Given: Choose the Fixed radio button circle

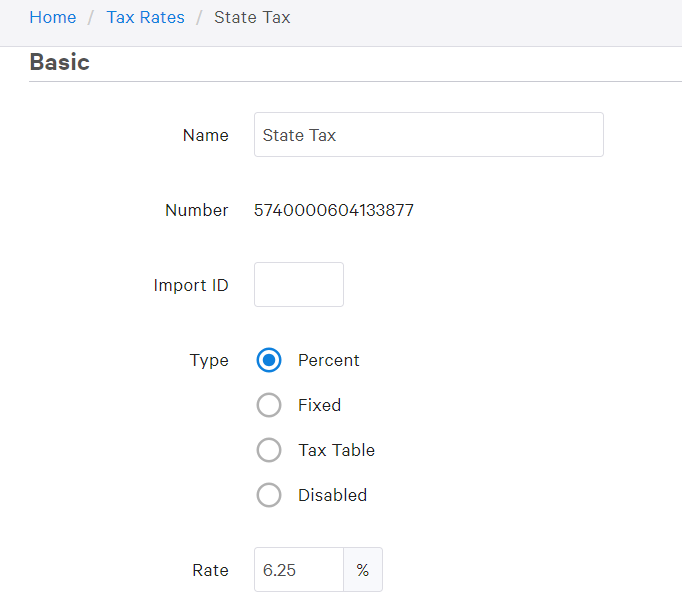Looking at the screenshot, I should click(x=269, y=405).
